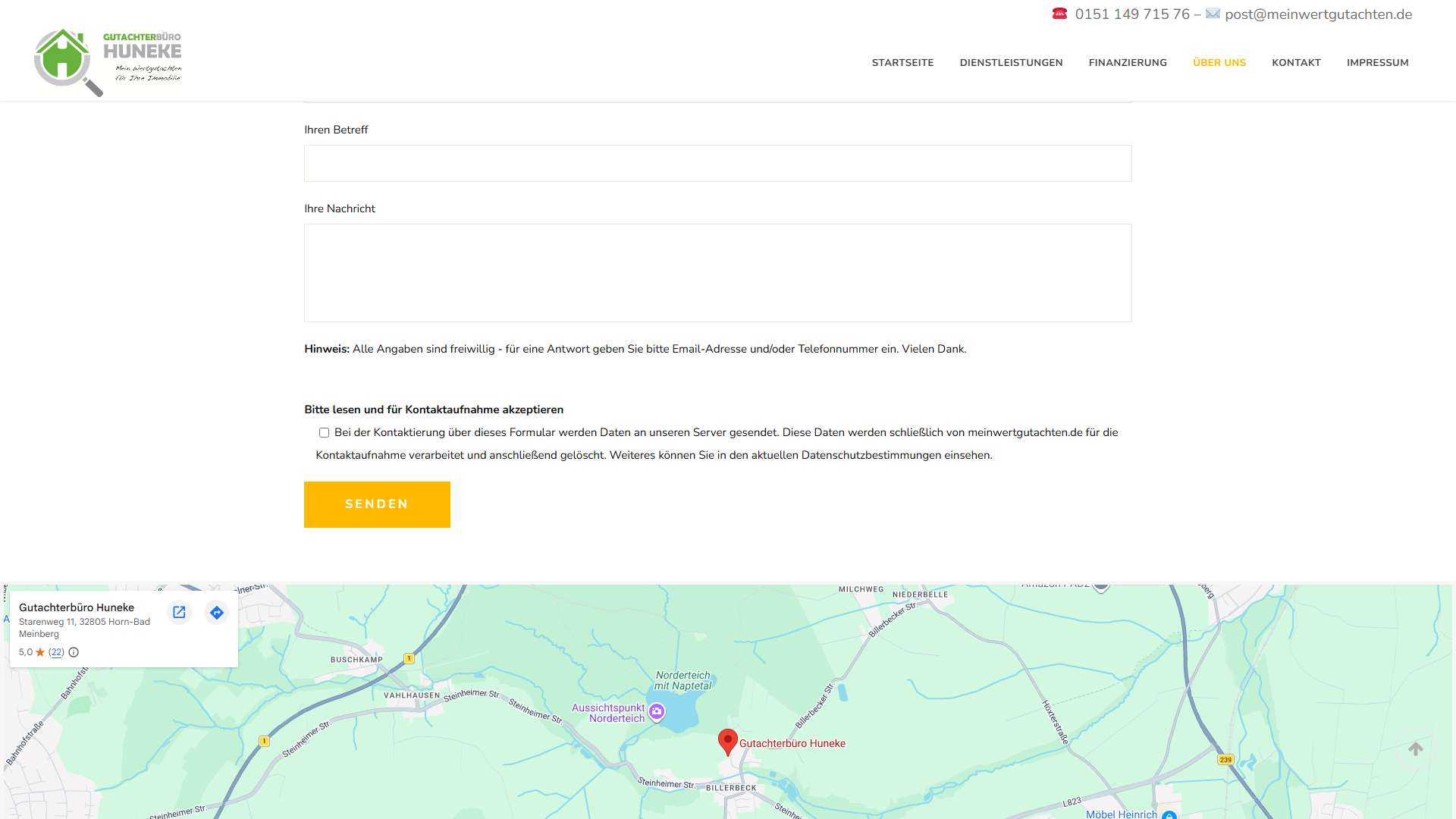This screenshot has height=819, width=1456.
Task: Click the VAHLHAUSEN place label on map
Action: coord(412,695)
